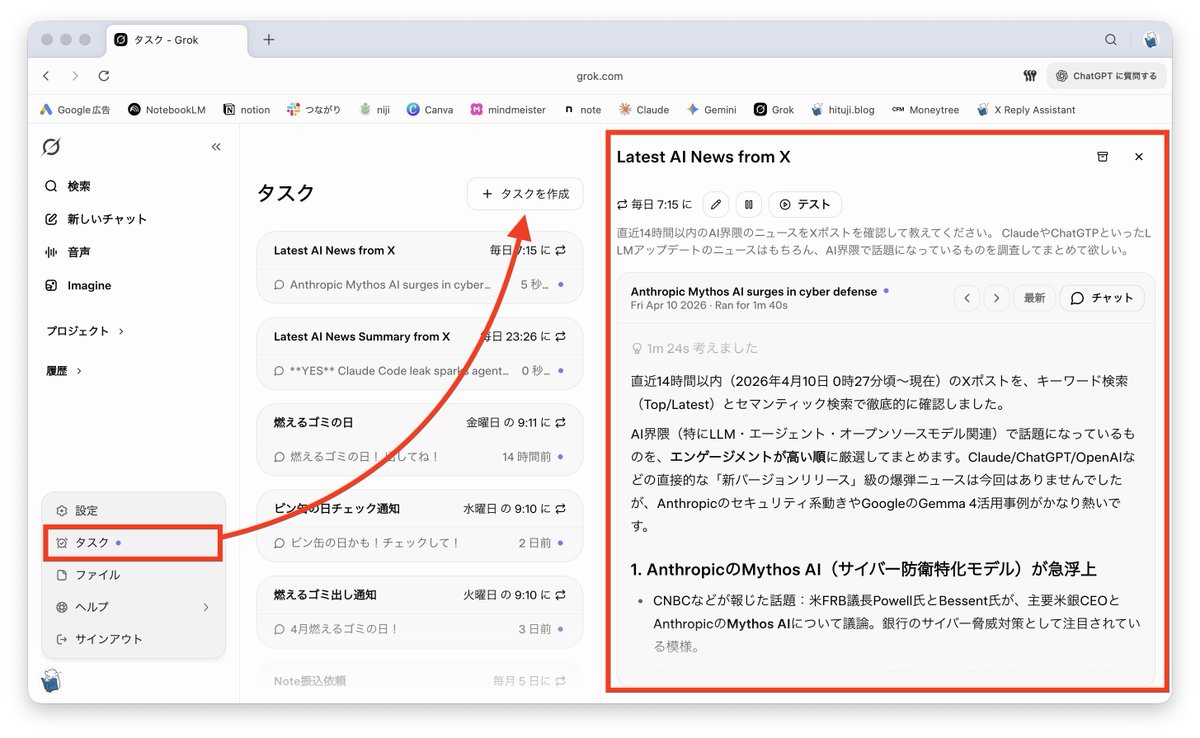
Task: Open Moneytree bookmark
Action: point(925,110)
